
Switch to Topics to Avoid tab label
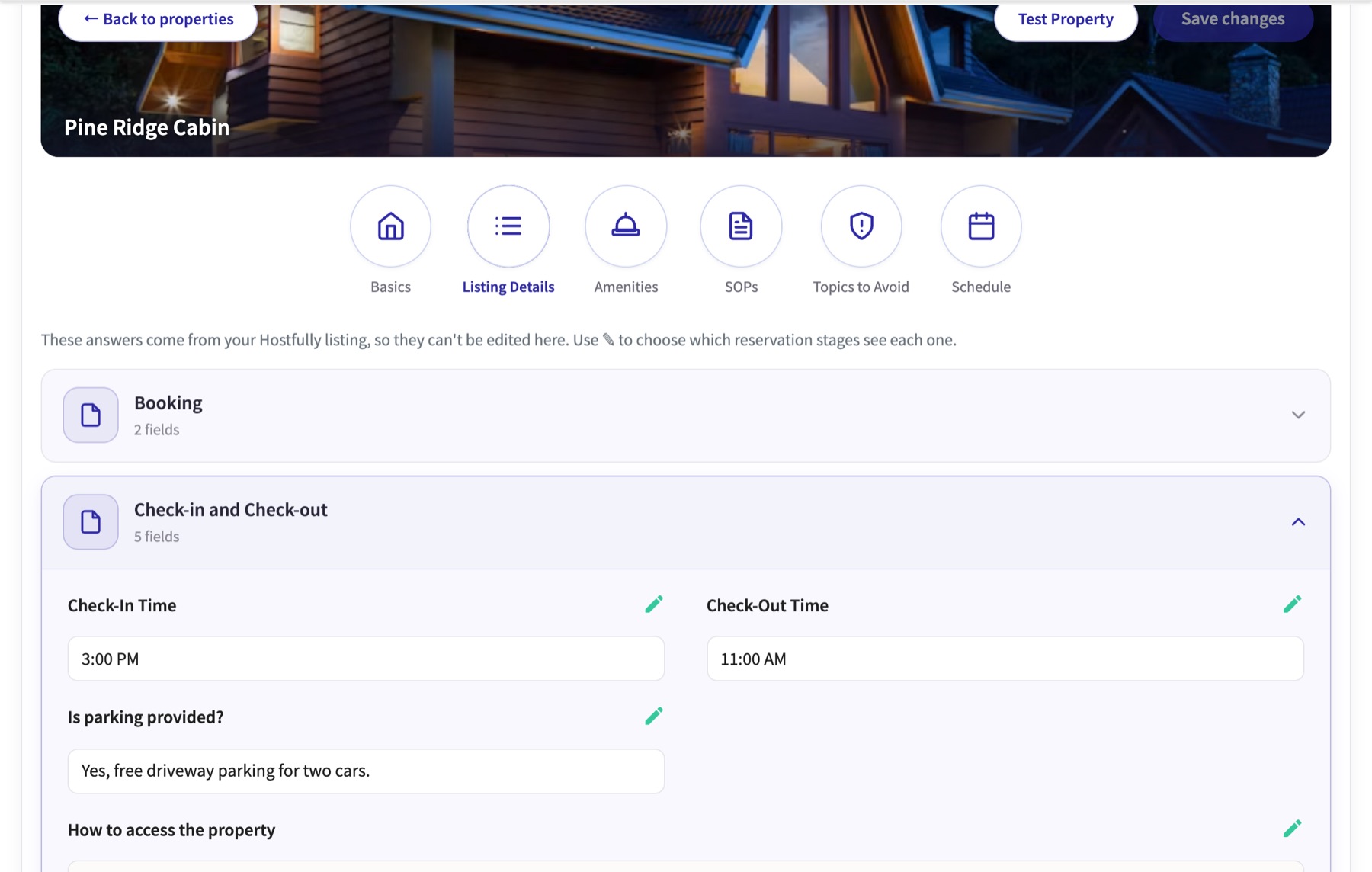[x=861, y=287]
